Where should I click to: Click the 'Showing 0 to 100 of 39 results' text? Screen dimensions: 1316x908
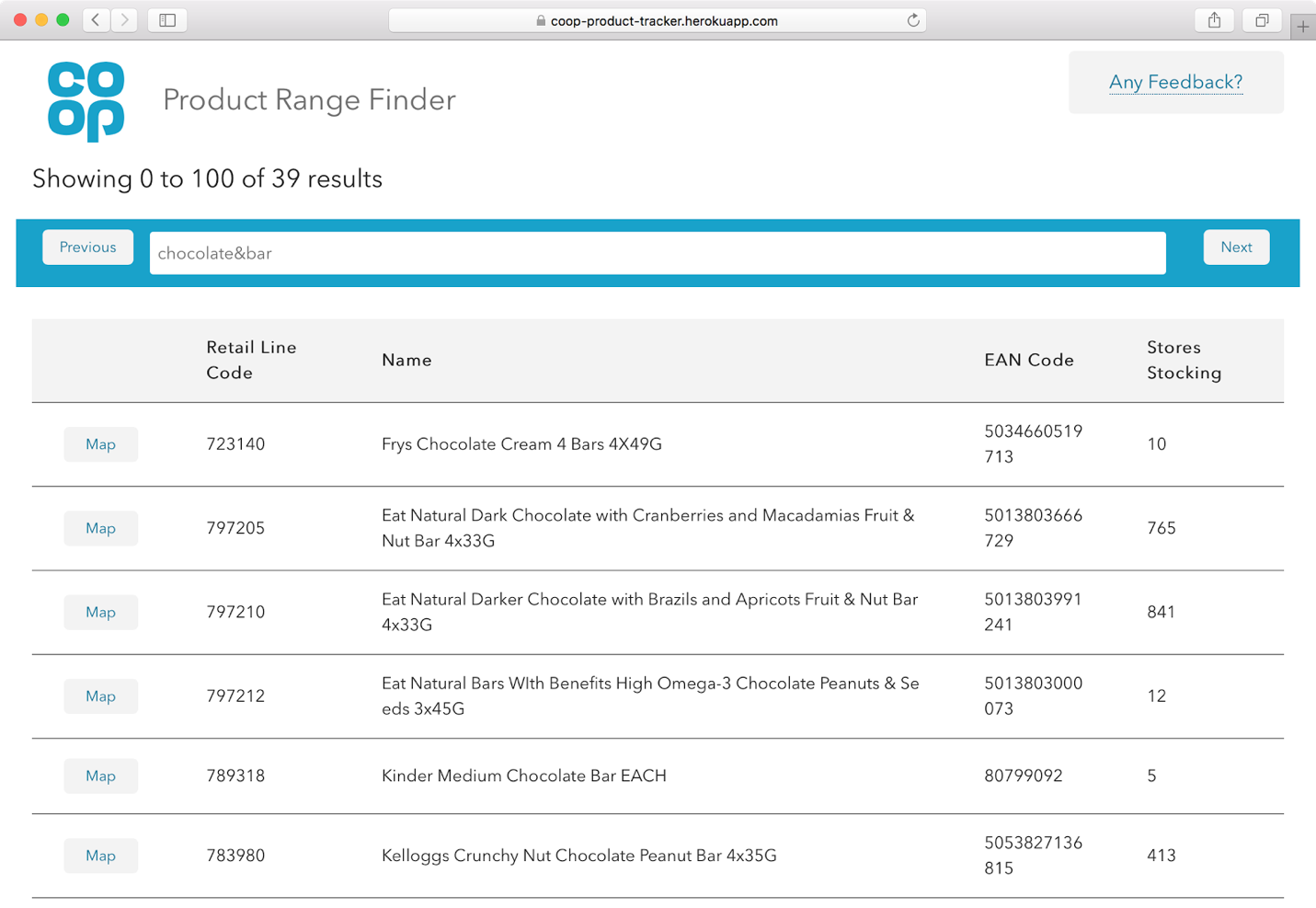pyautogui.click(x=207, y=178)
